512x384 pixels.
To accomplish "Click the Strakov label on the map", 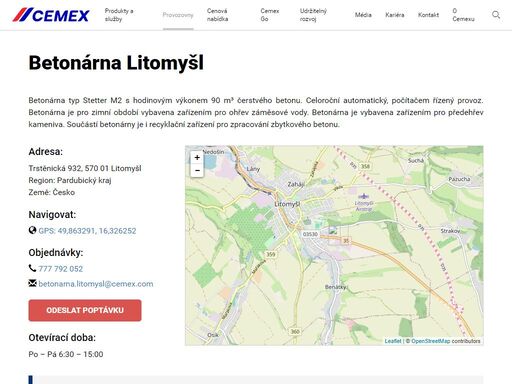I will click(x=450, y=231).
